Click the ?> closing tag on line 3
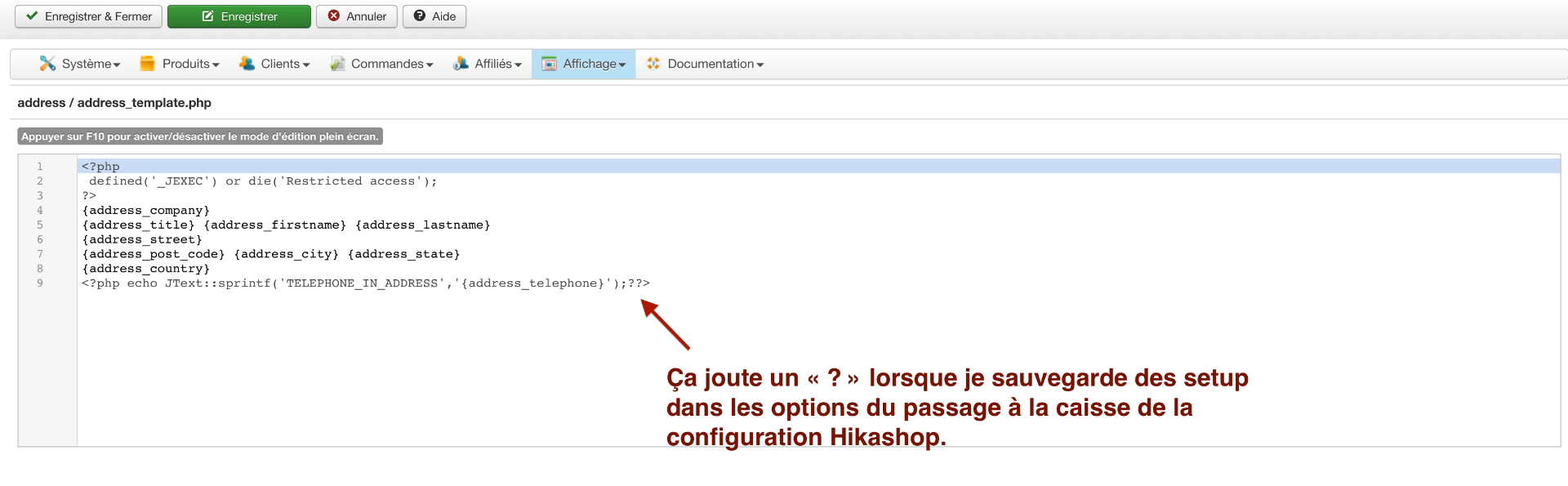The image size is (1568, 486). [x=89, y=196]
